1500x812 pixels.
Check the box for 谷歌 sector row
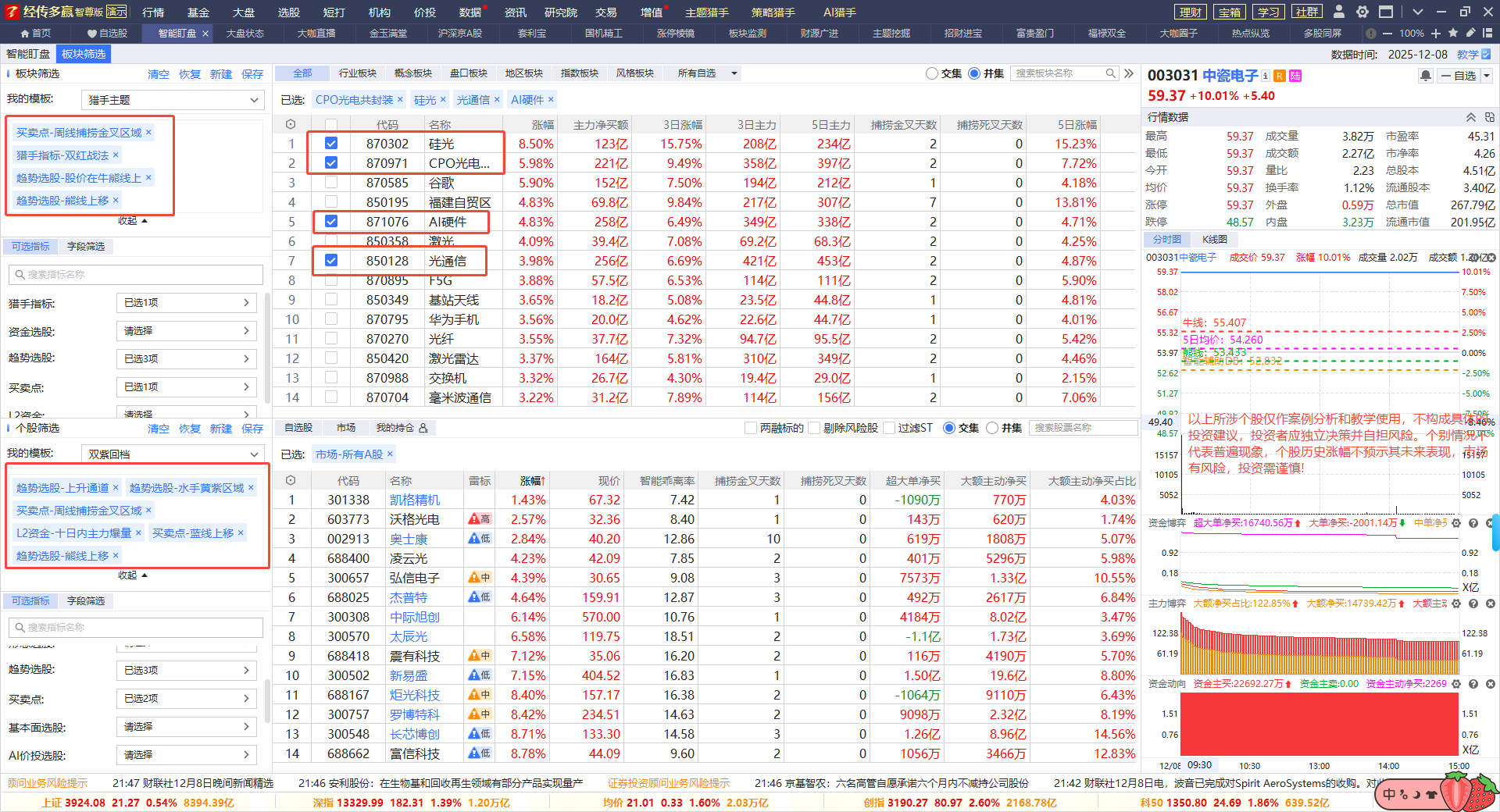(x=331, y=183)
